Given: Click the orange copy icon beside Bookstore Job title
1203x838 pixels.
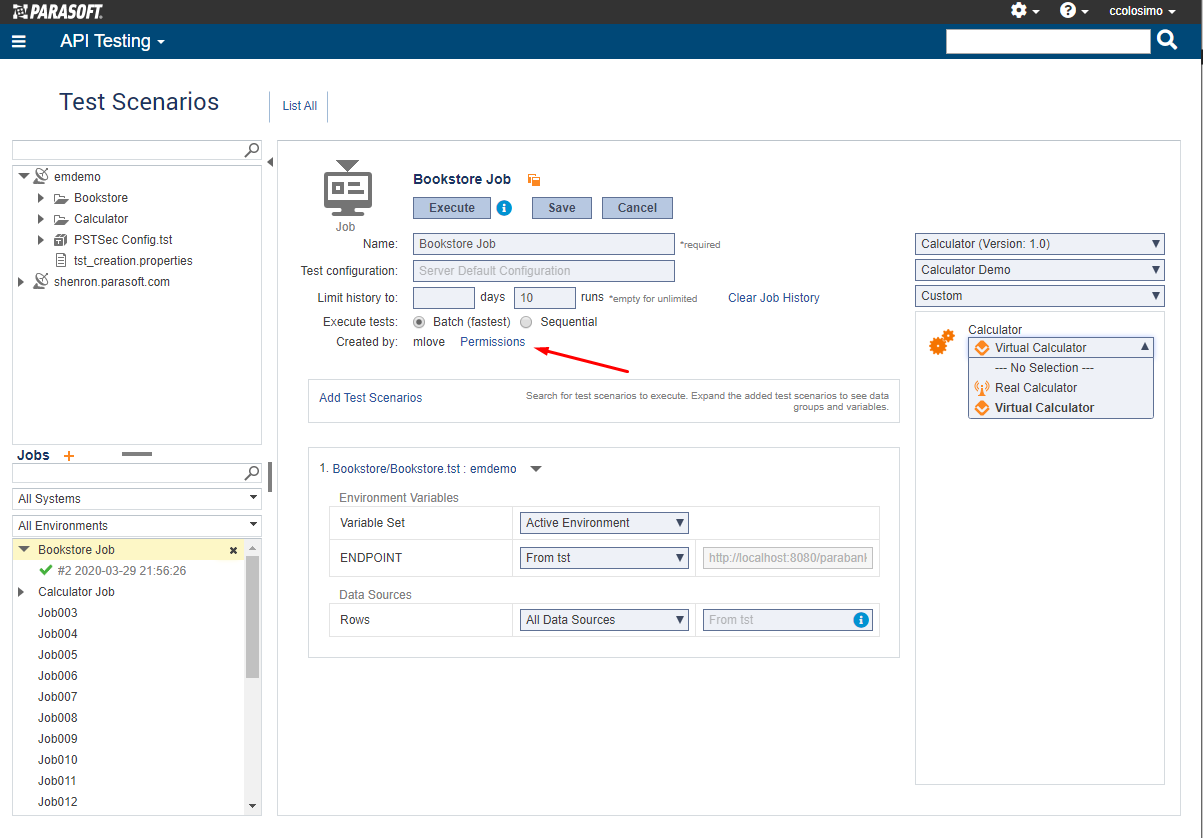Looking at the screenshot, I should [534, 180].
